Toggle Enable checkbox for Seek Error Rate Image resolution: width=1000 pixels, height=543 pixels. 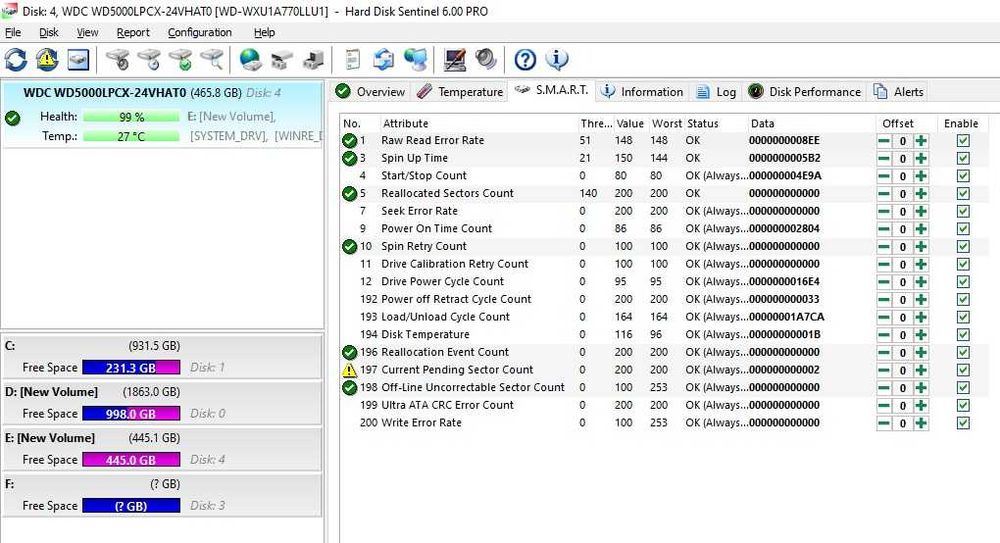pyautogui.click(x=963, y=211)
